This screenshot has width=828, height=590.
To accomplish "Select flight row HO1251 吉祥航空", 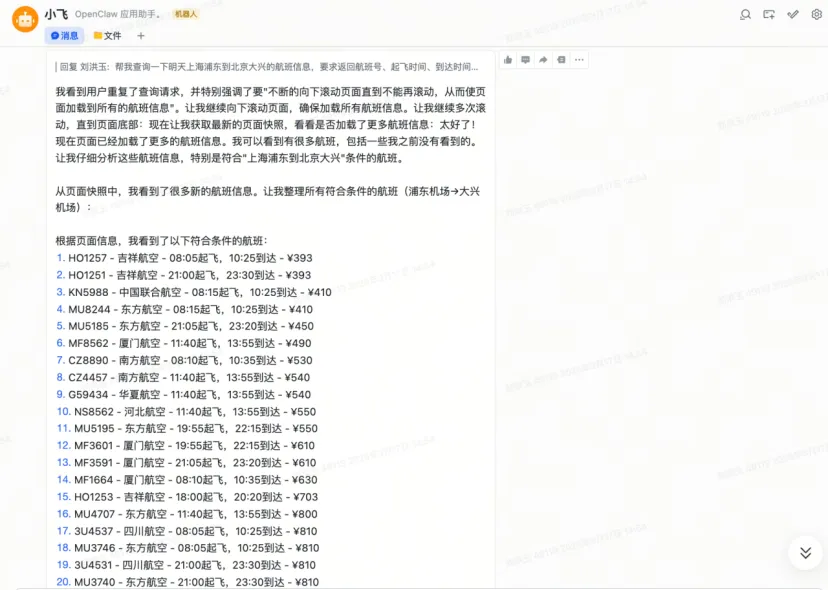I will (184, 275).
